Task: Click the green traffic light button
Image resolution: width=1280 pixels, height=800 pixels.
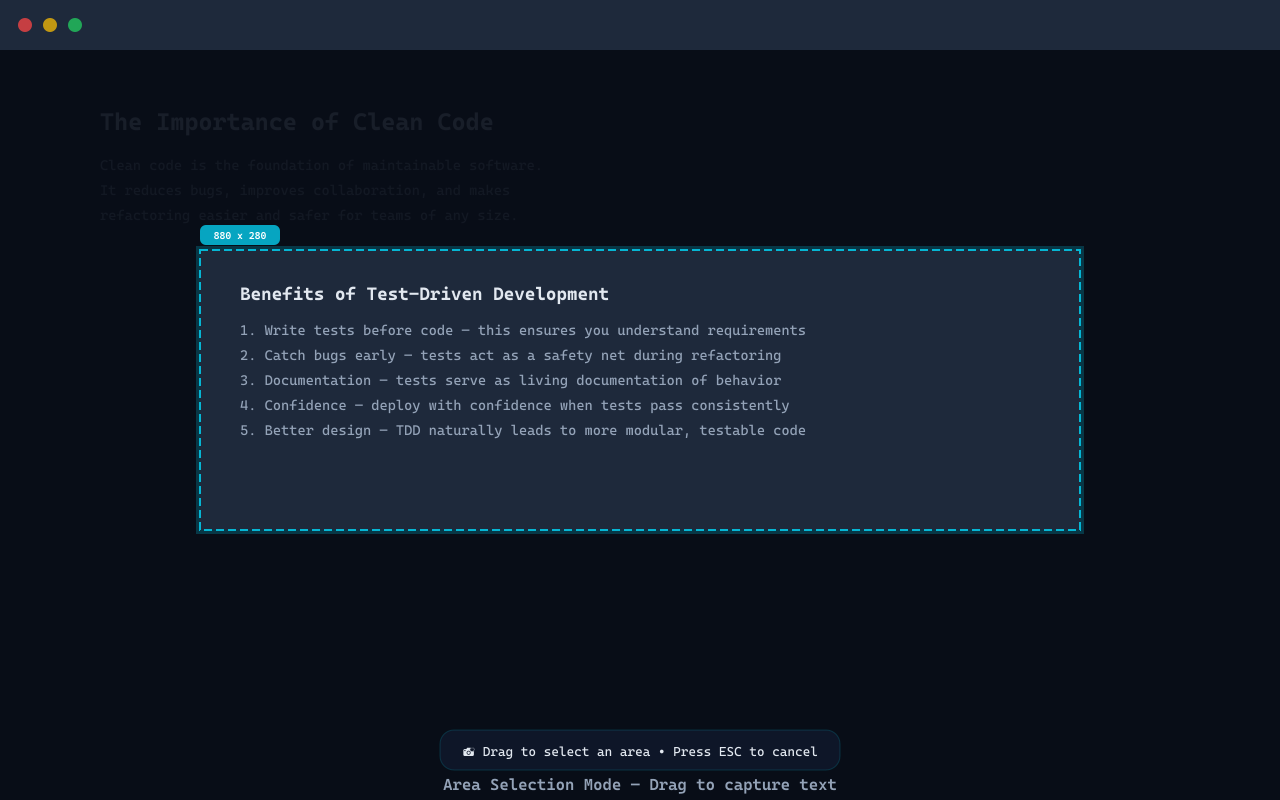Action: pos(75,25)
